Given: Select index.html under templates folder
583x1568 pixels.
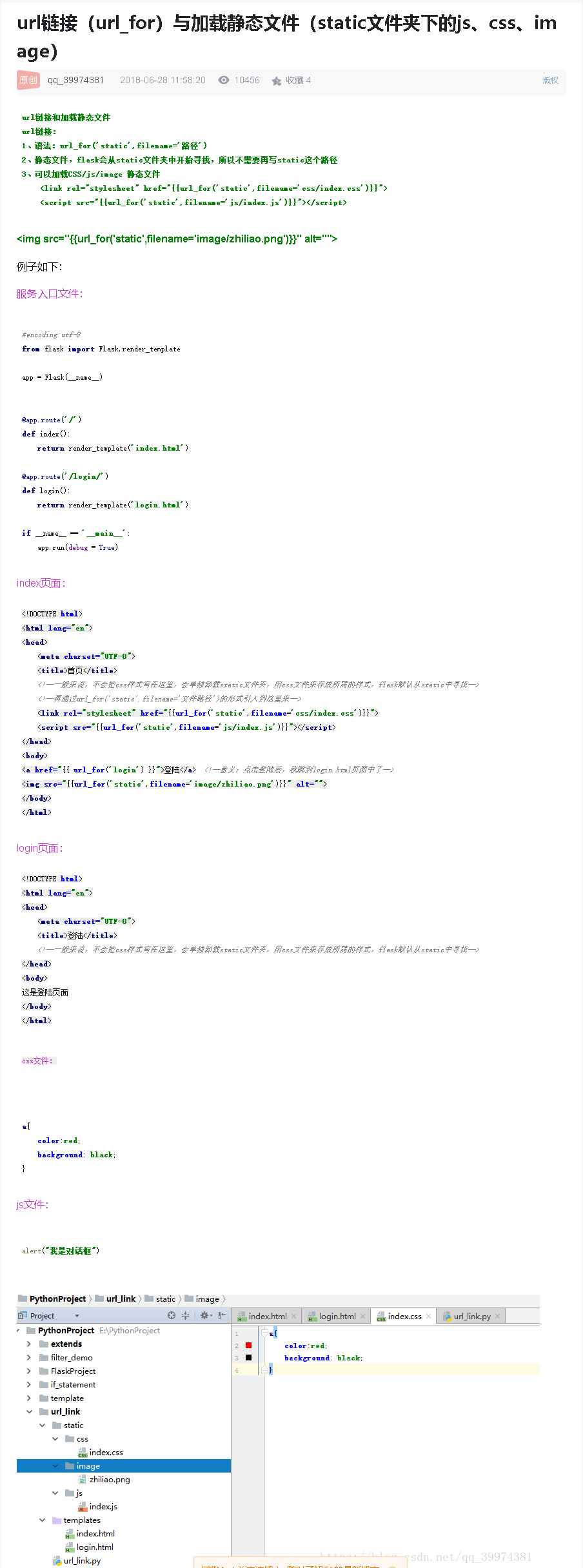Looking at the screenshot, I should [x=95, y=1533].
